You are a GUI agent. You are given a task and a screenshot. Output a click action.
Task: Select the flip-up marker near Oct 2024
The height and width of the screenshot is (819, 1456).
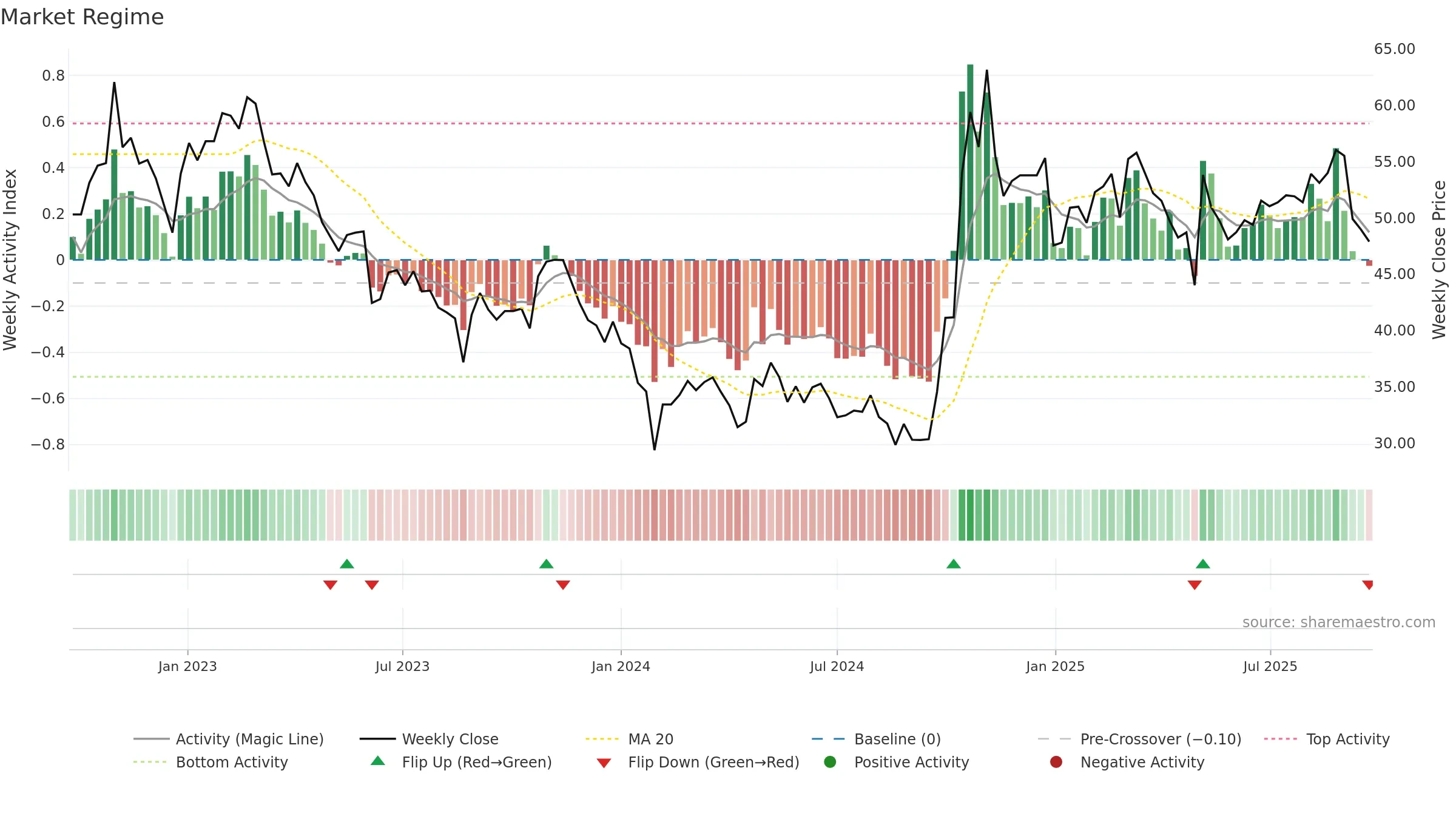(954, 564)
